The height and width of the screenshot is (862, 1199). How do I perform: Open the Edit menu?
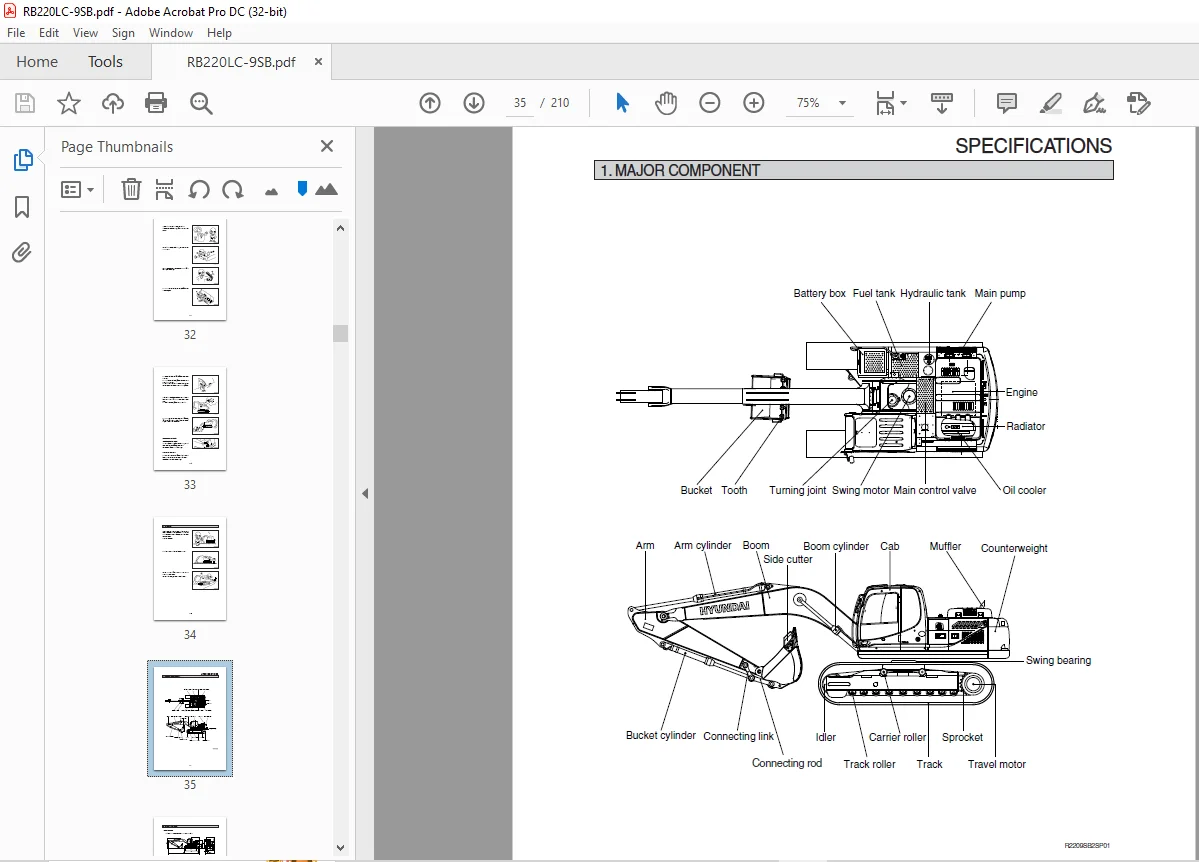[x=49, y=33]
